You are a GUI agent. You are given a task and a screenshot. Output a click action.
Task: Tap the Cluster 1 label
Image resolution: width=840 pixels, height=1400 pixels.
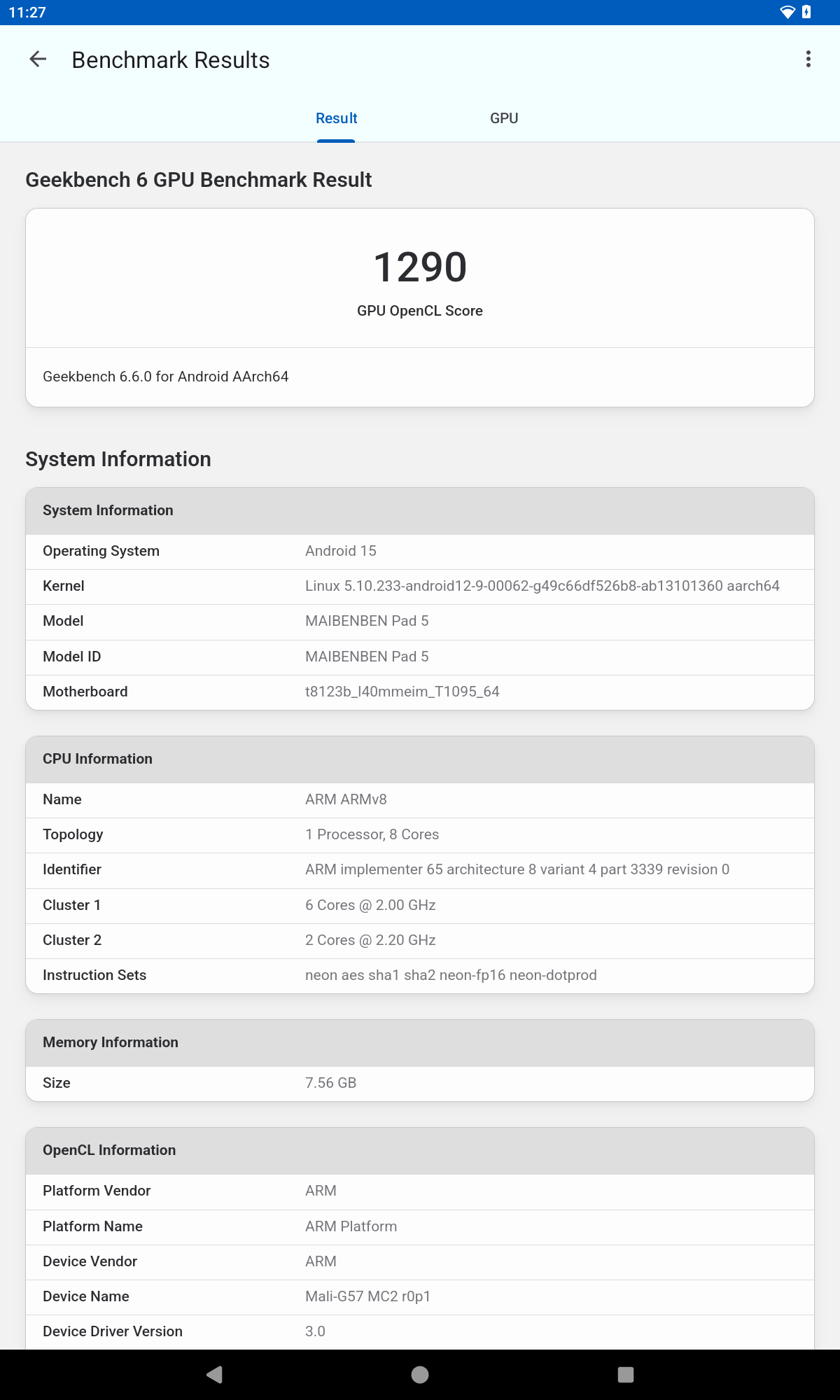coord(72,905)
